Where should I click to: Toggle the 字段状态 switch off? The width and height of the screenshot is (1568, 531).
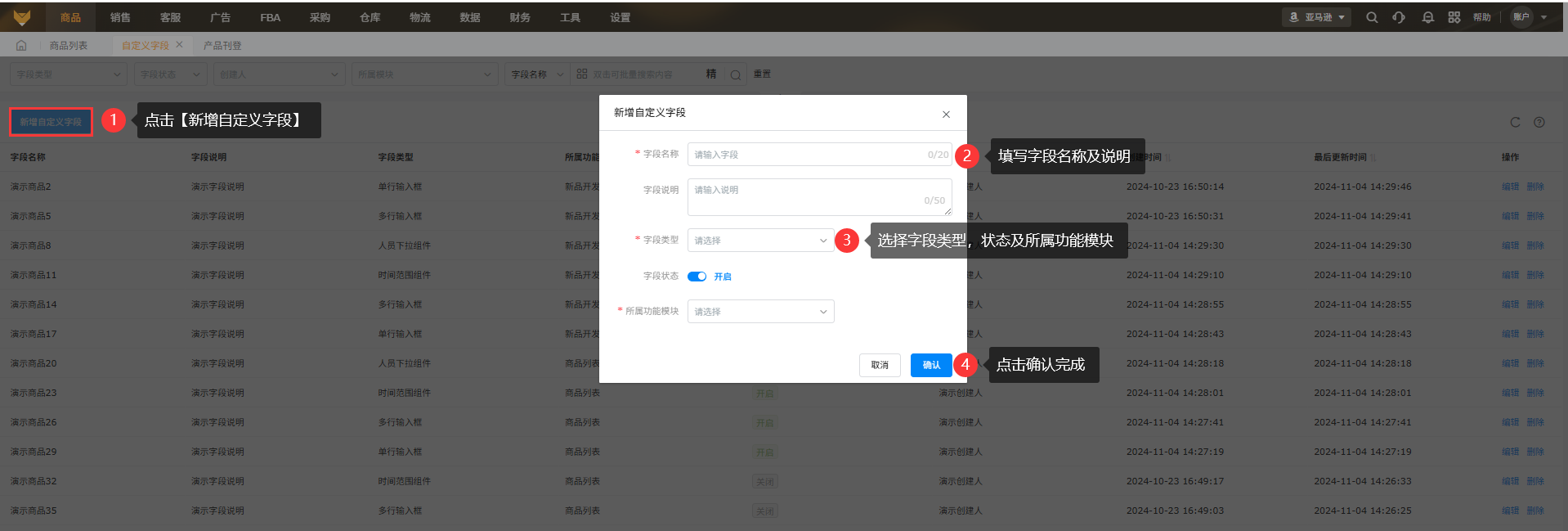tap(697, 277)
